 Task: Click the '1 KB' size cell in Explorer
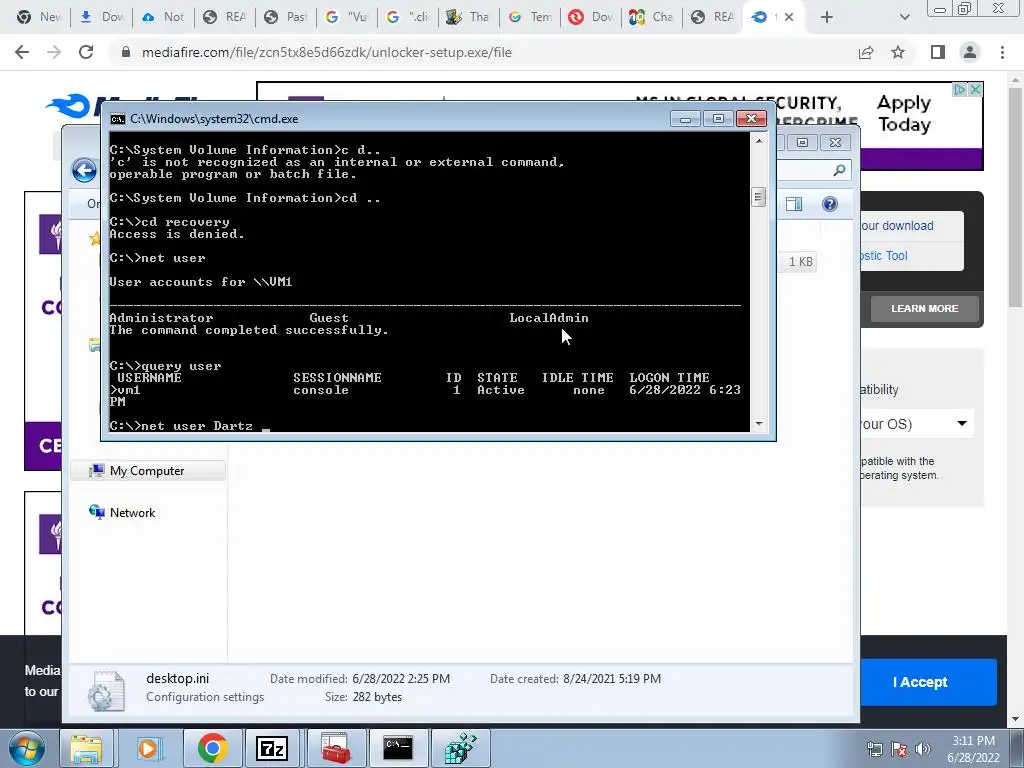tap(801, 262)
